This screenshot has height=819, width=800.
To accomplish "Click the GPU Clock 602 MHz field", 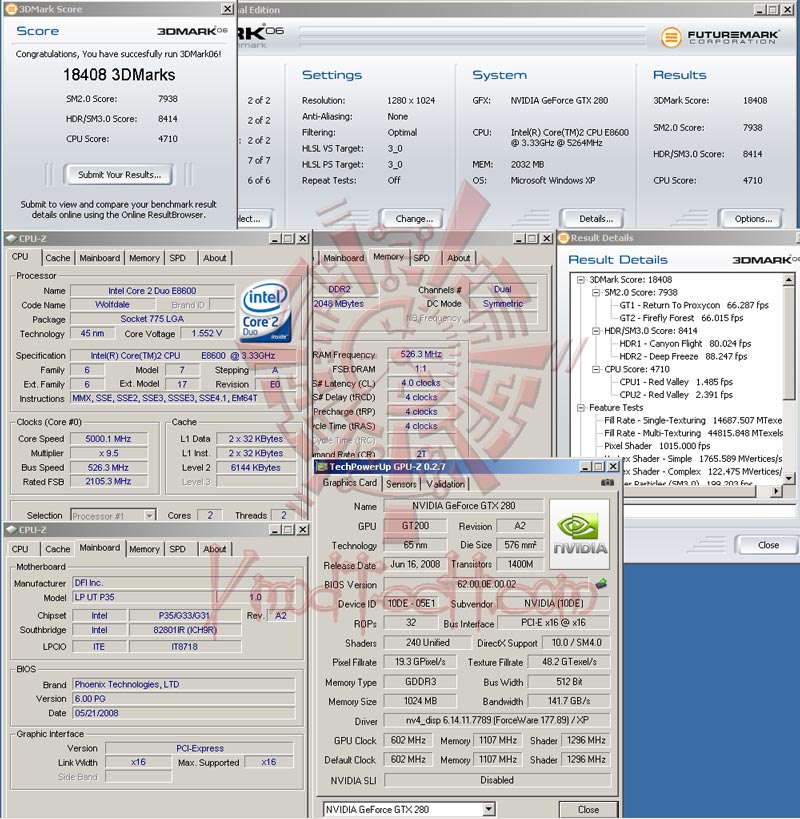I will [x=408, y=740].
